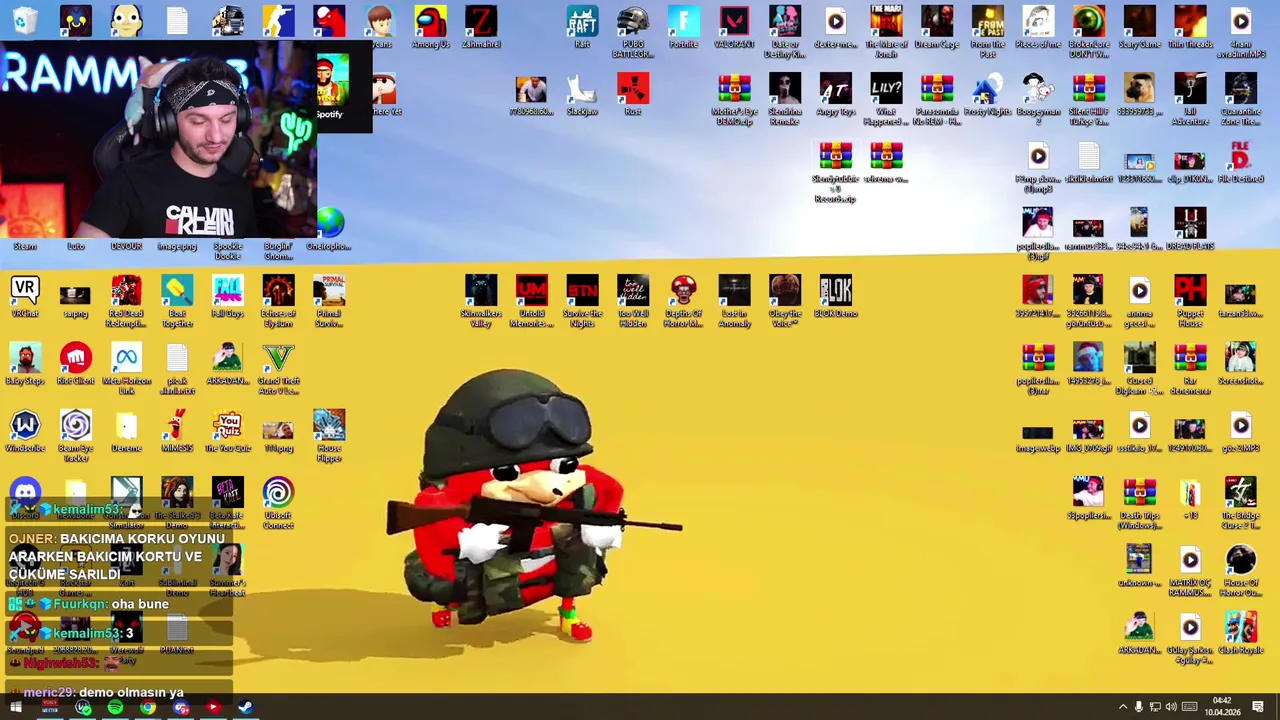Open the Angry Toys shortcut
Image resolution: width=1280 pixels, height=720 pixels.
836,95
